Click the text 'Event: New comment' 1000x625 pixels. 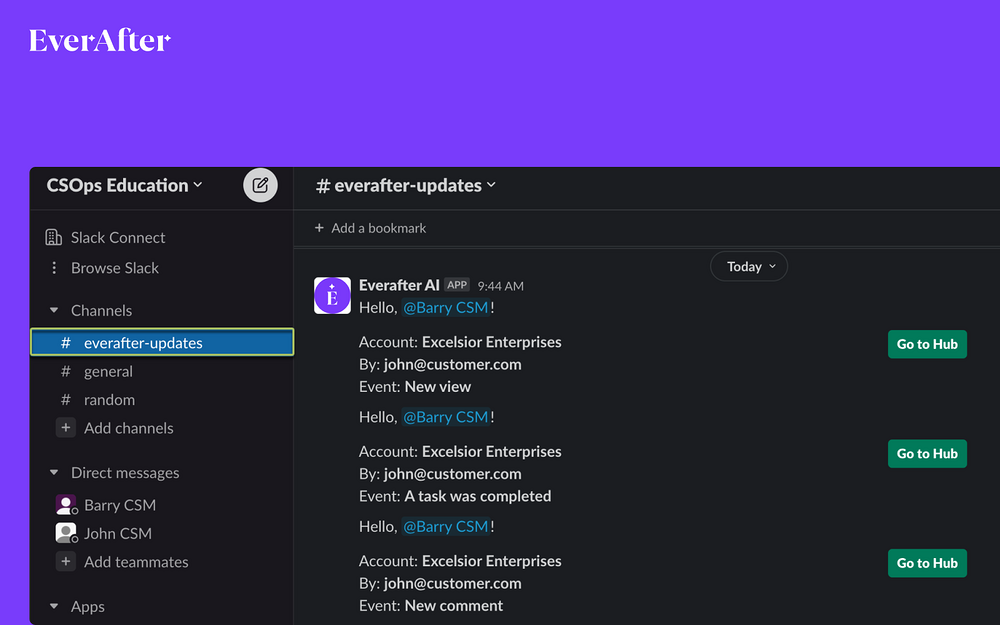(x=430, y=606)
